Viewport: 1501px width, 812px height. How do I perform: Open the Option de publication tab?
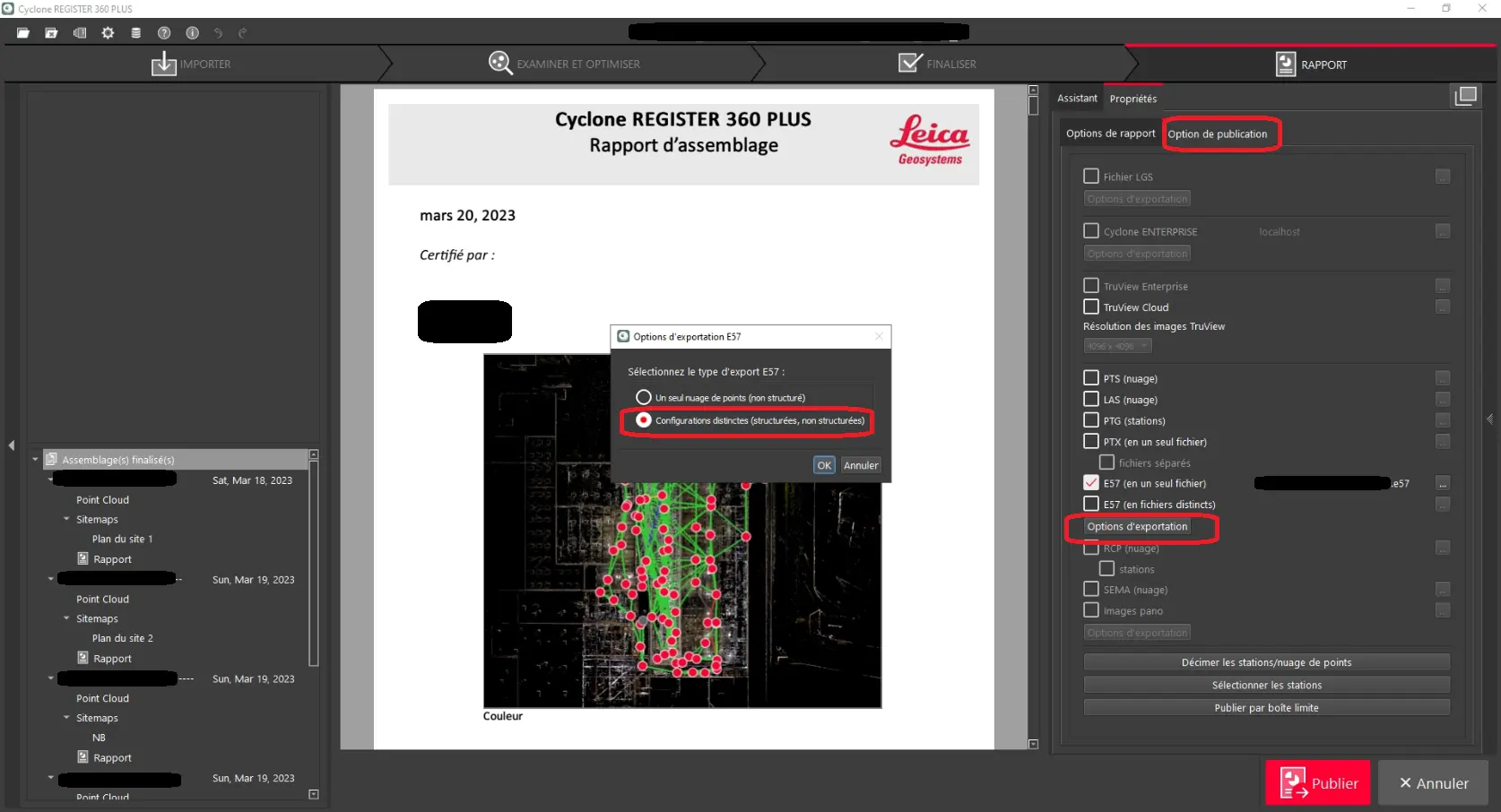[x=1218, y=134]
